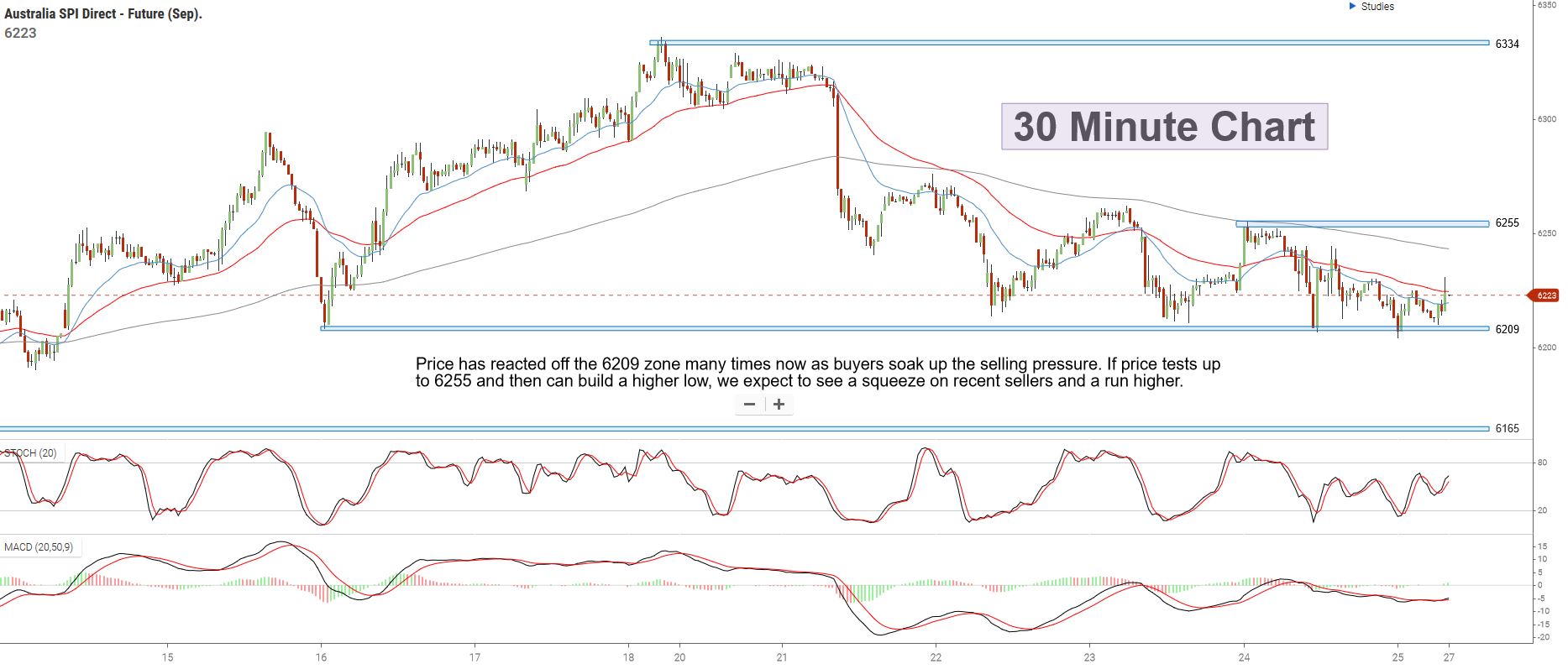Click date 22 on the time axis
This screenshot has height=669, width=1568.
pos(936,657)
